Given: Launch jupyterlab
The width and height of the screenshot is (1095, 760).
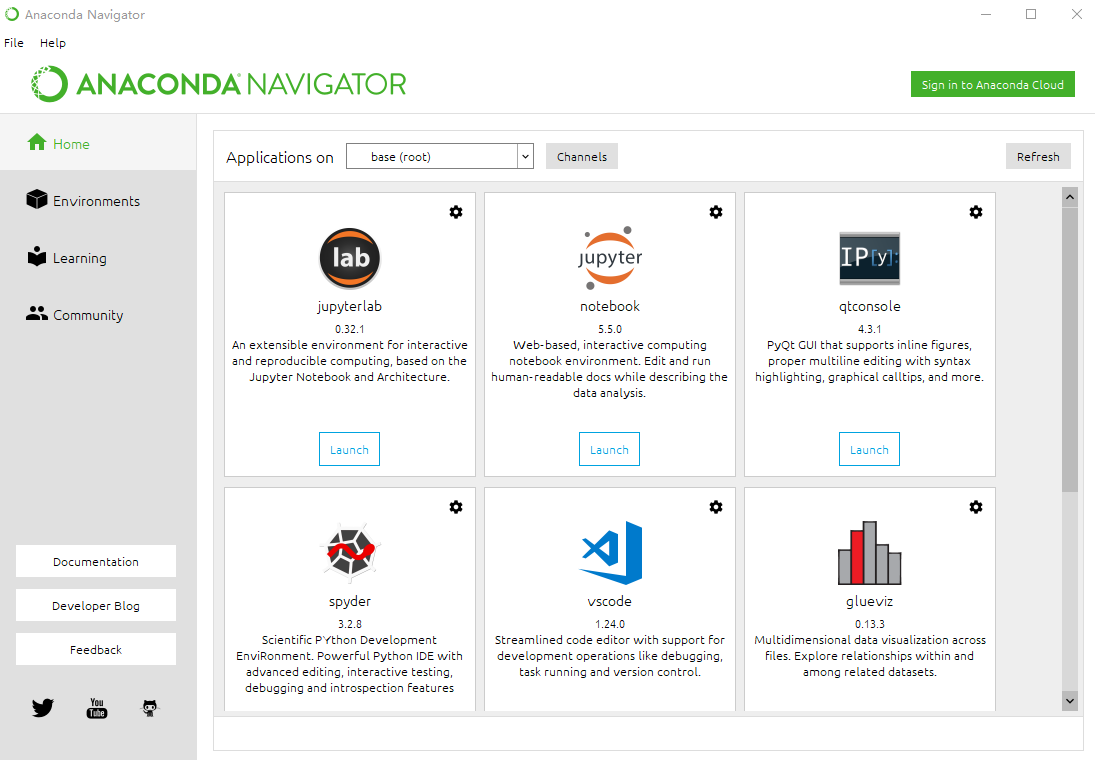Looking at the screenshot, I should 349,449.
